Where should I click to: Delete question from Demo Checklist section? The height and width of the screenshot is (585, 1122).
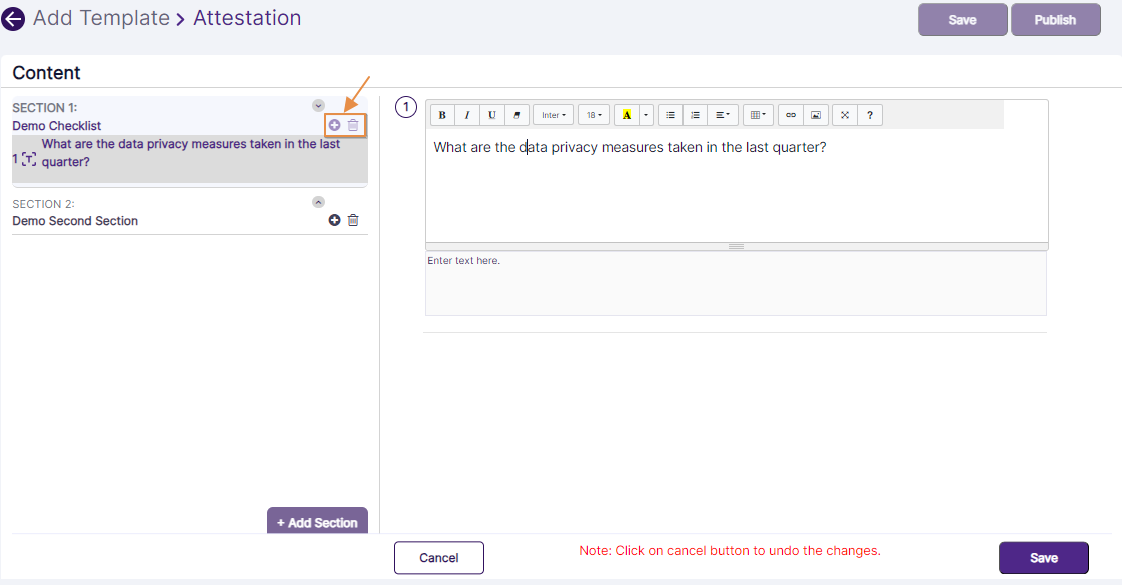(352, 124)
